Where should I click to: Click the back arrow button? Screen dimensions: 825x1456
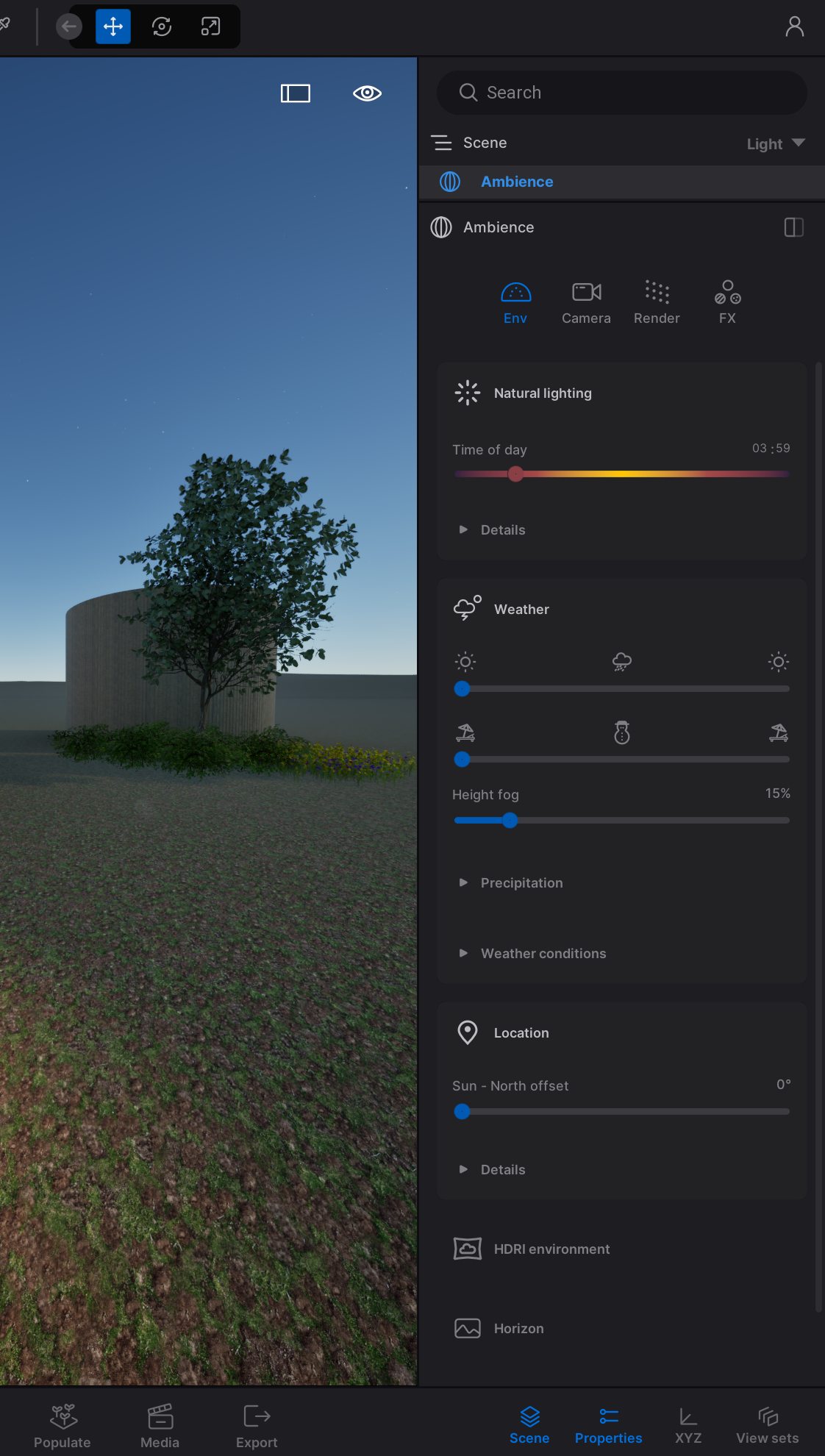coord(69,27)
